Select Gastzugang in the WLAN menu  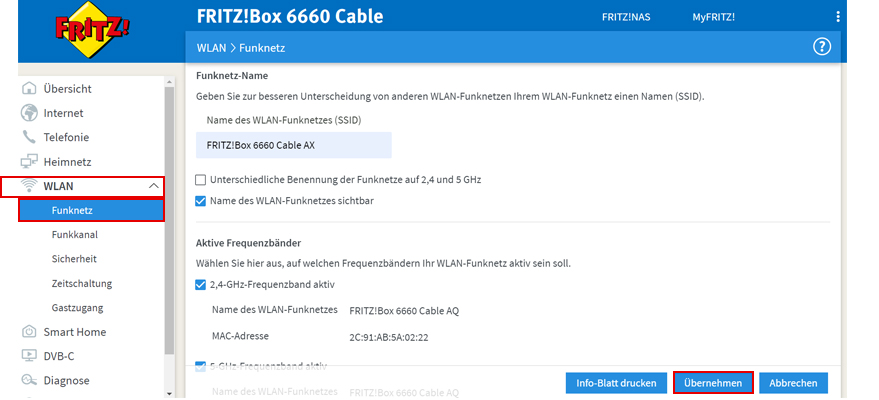pyautogui.click(x=77, y=307)
